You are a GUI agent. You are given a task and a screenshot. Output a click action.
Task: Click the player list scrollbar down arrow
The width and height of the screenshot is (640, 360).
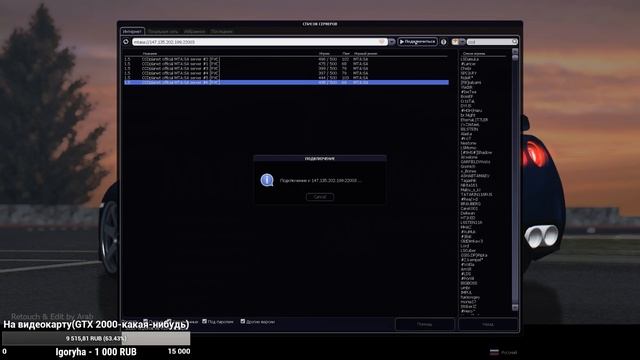pyautogui.click(x=515, y=307)
